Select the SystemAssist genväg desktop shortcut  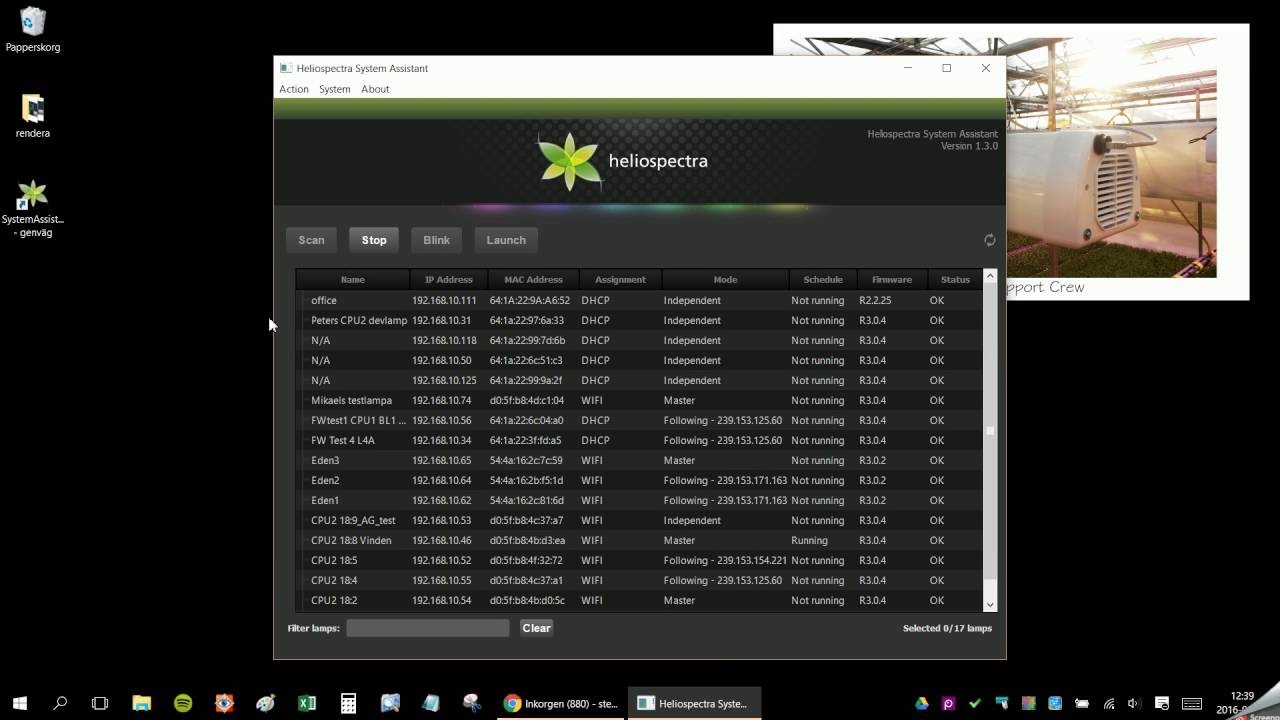click(33, 209)
